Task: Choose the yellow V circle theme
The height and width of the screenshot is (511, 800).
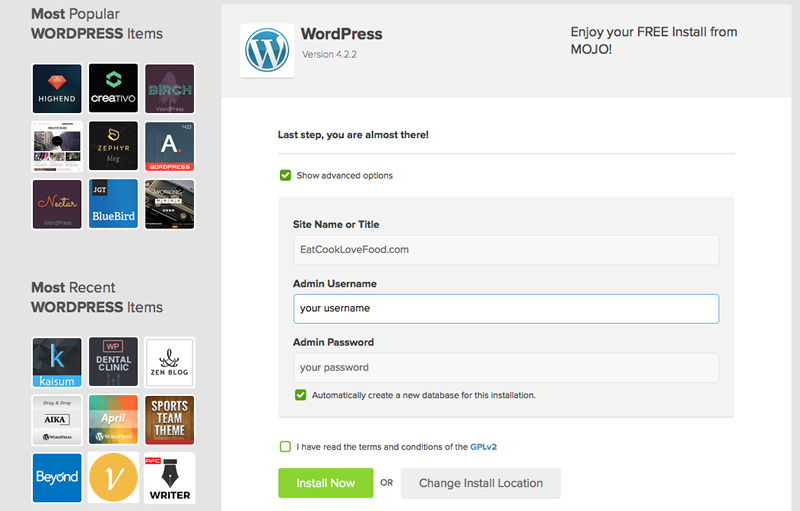Action: pos(113,478)
